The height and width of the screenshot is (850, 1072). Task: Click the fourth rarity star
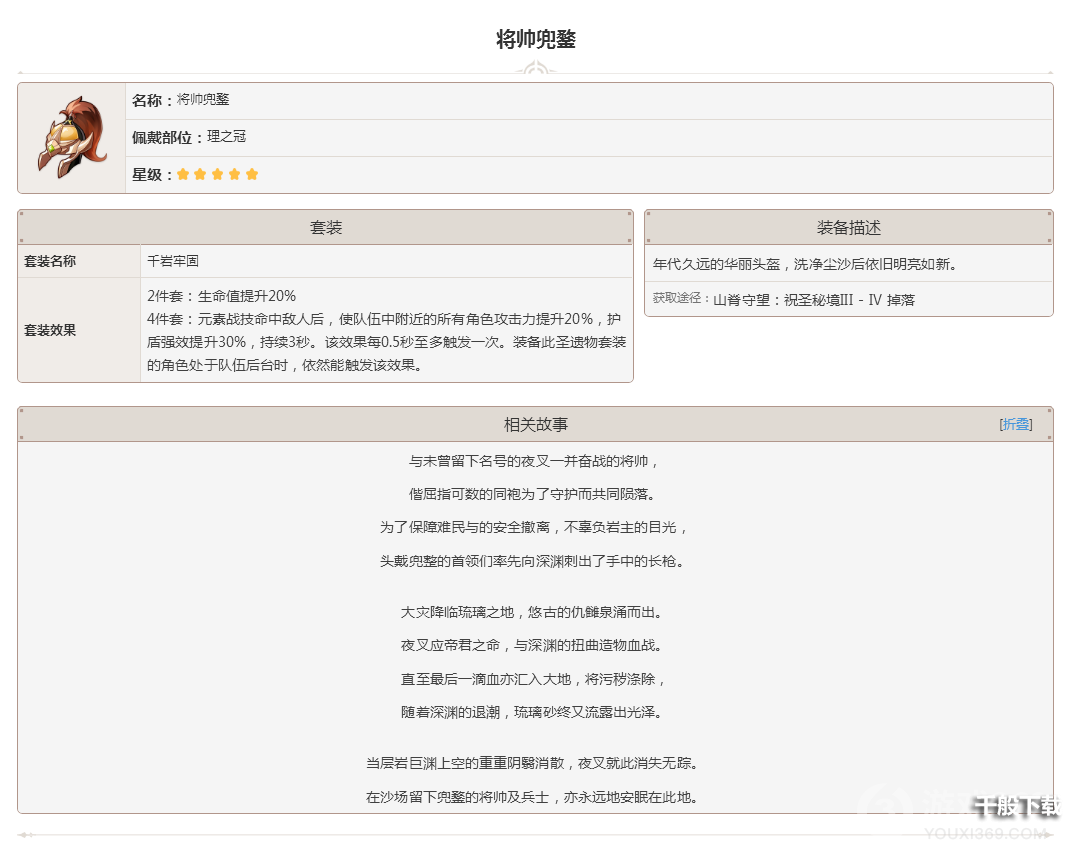click(234, 174)
